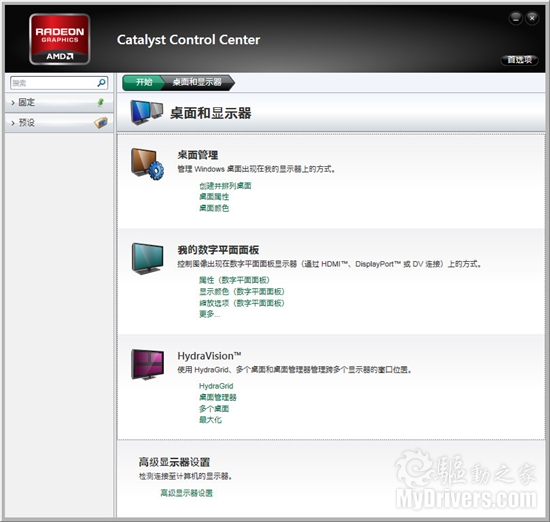Click the presets icon beside 预设
This screenshot has width=550, height=522.
101,123
